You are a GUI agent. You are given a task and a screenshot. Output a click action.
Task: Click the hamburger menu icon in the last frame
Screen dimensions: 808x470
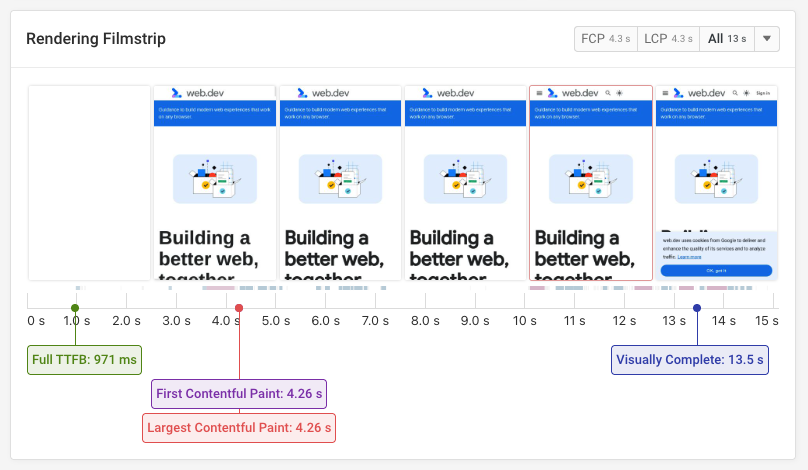[664, 92]
